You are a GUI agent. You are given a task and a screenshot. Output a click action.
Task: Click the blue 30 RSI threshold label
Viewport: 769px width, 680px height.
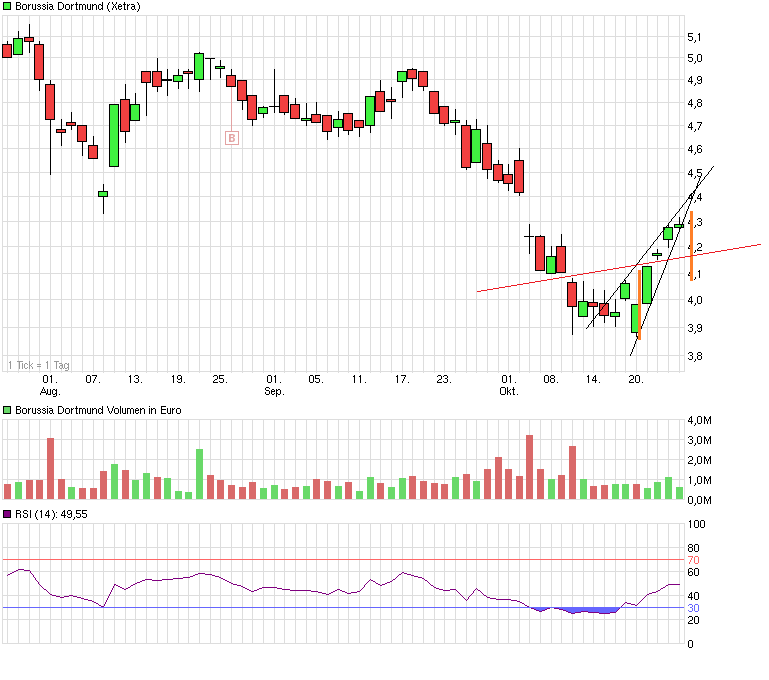(x=693, y=608)
